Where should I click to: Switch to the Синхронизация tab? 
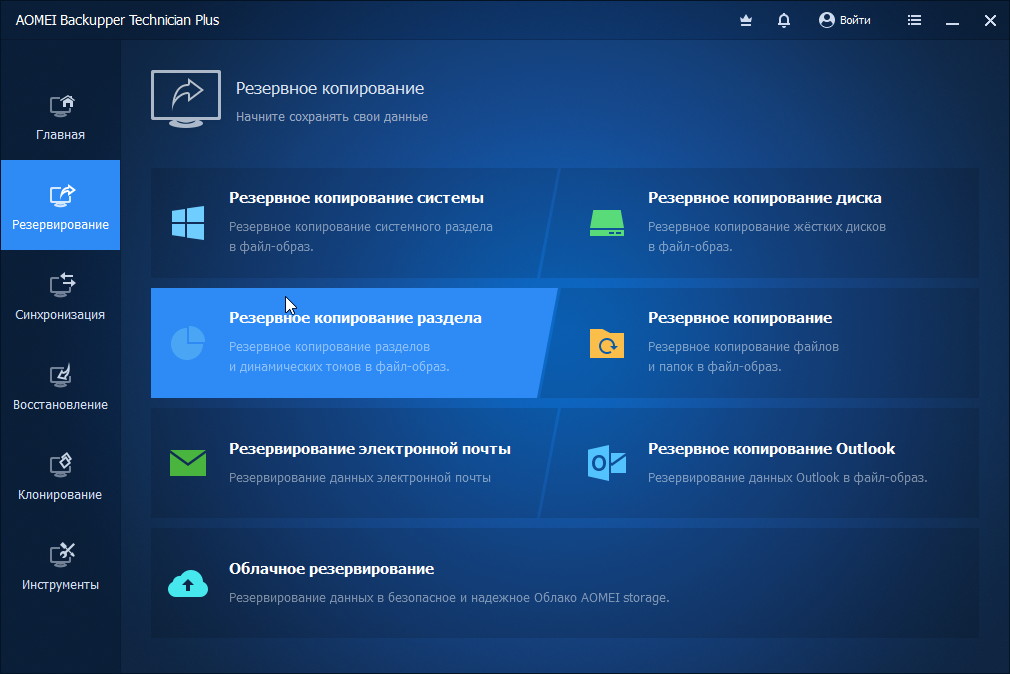click(61, 296)
